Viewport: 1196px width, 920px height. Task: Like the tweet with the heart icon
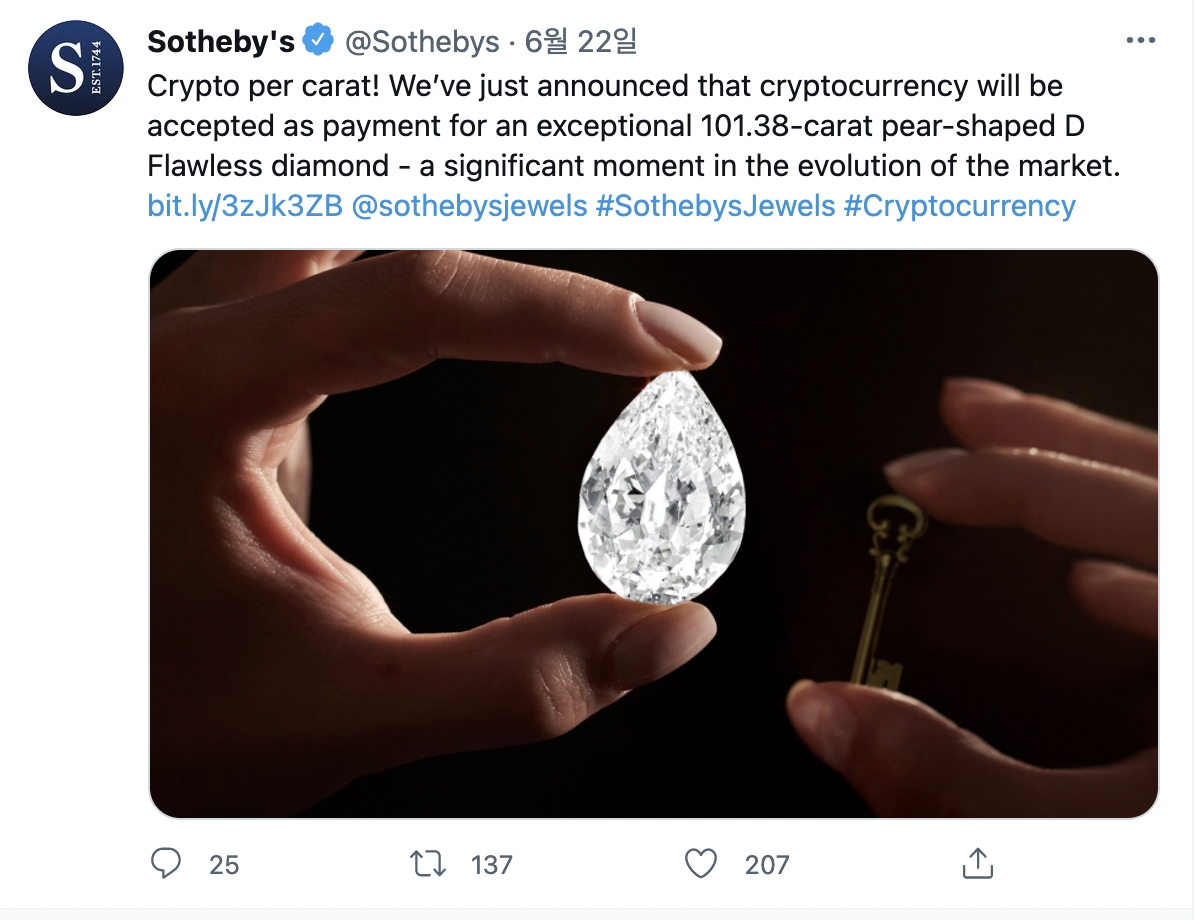point(703,863)
